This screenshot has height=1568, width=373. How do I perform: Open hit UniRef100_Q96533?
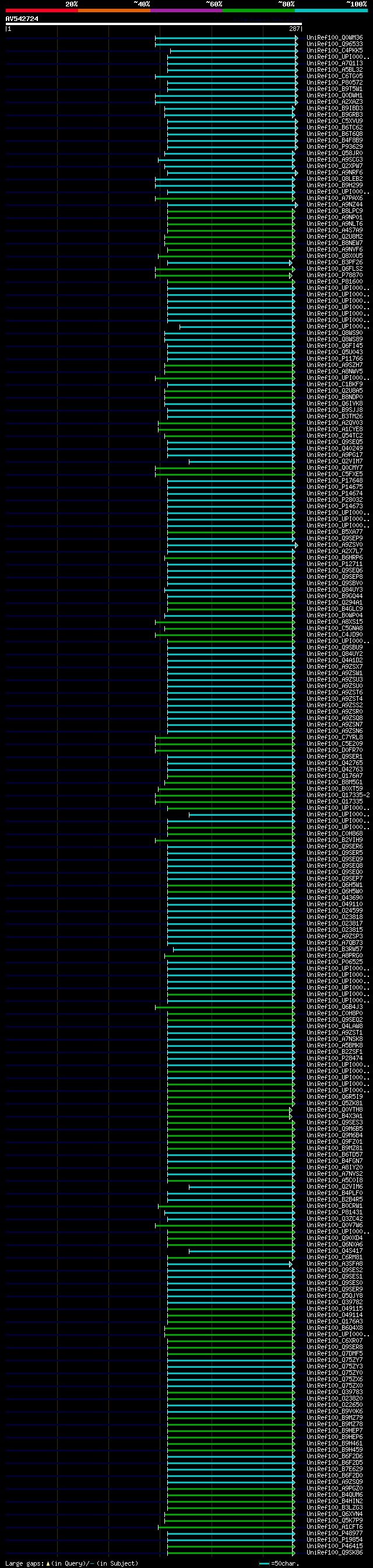point(335,44)
